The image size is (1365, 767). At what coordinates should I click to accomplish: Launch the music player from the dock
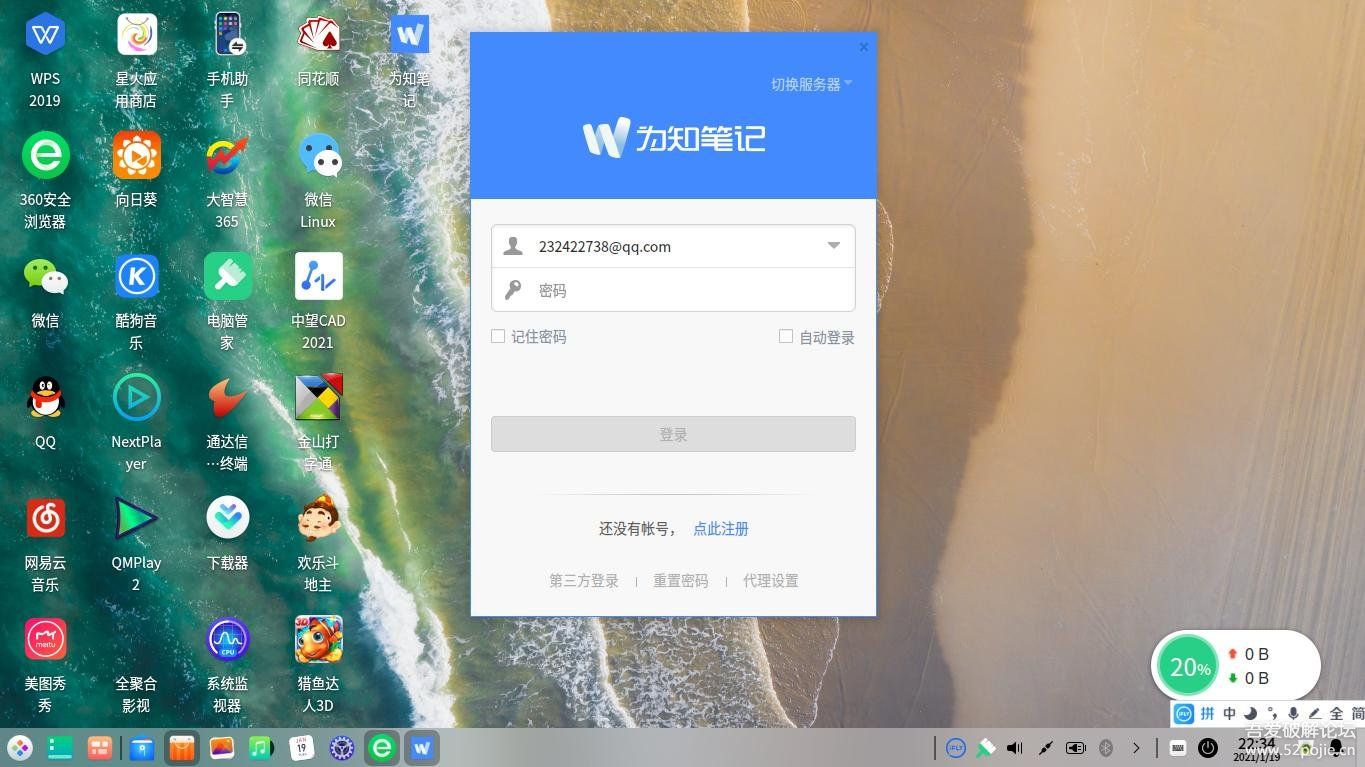[261, 747]
